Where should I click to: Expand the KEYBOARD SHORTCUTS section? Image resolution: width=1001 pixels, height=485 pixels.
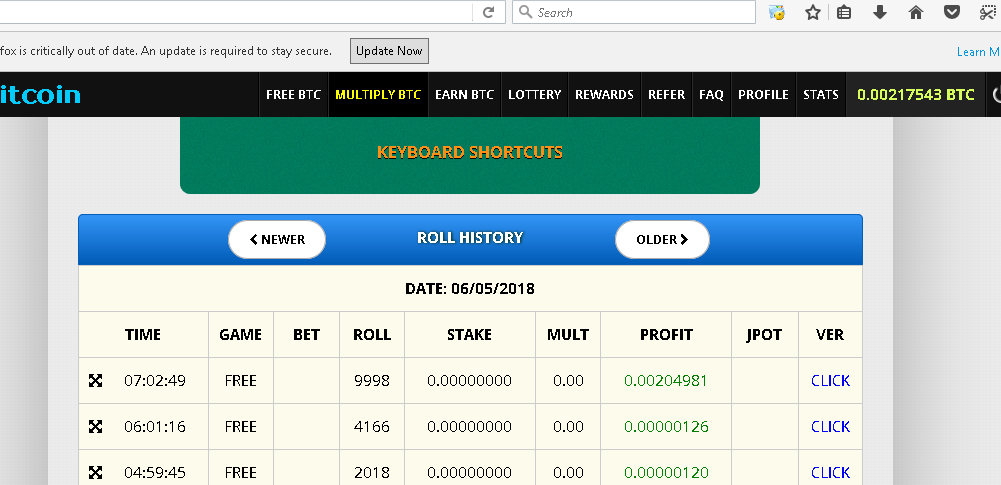(x=470, y=152)
